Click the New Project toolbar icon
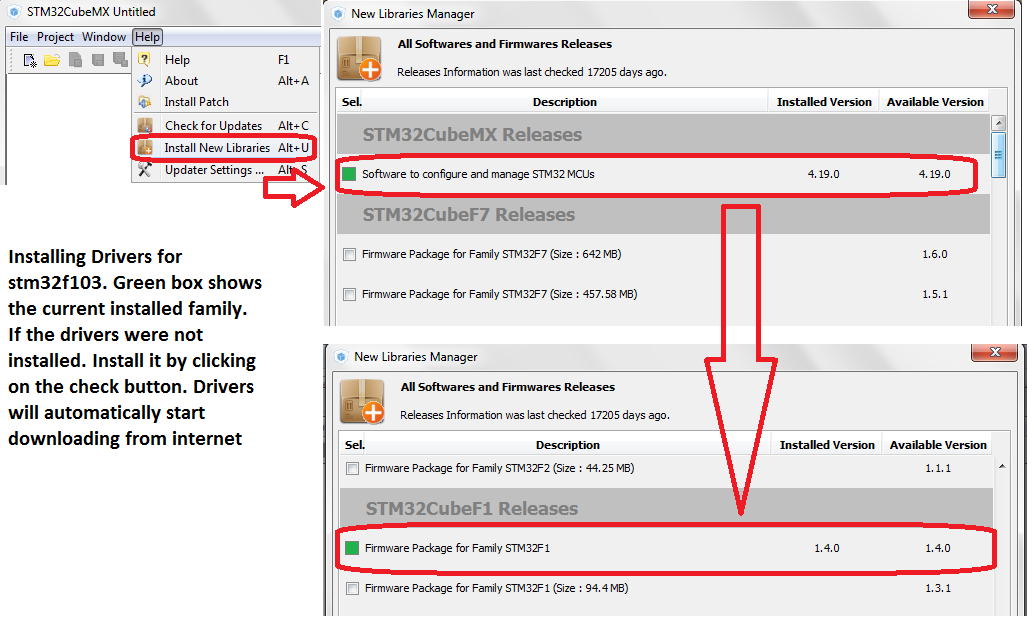This screenshot has width=1034, height=628. pos(30,60)
